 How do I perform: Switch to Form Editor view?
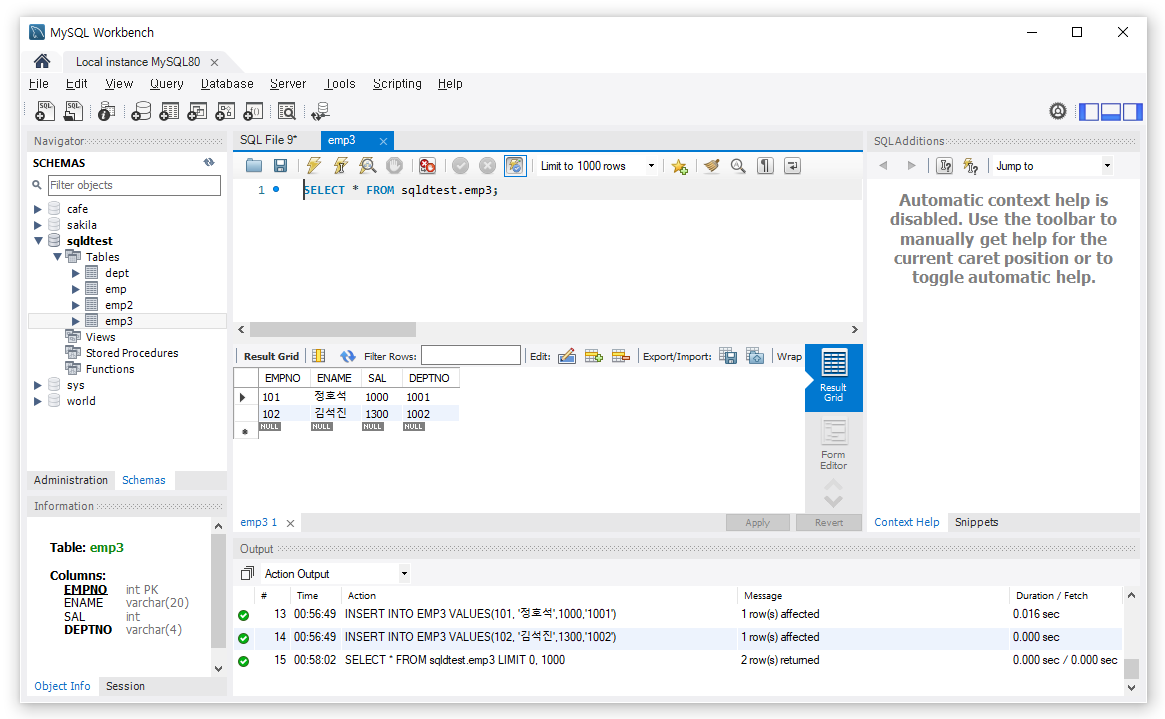pos(834,443)
